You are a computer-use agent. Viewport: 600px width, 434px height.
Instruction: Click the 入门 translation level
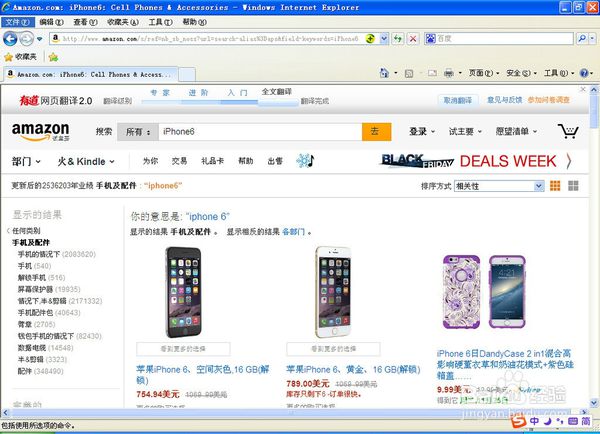[237, 93]
